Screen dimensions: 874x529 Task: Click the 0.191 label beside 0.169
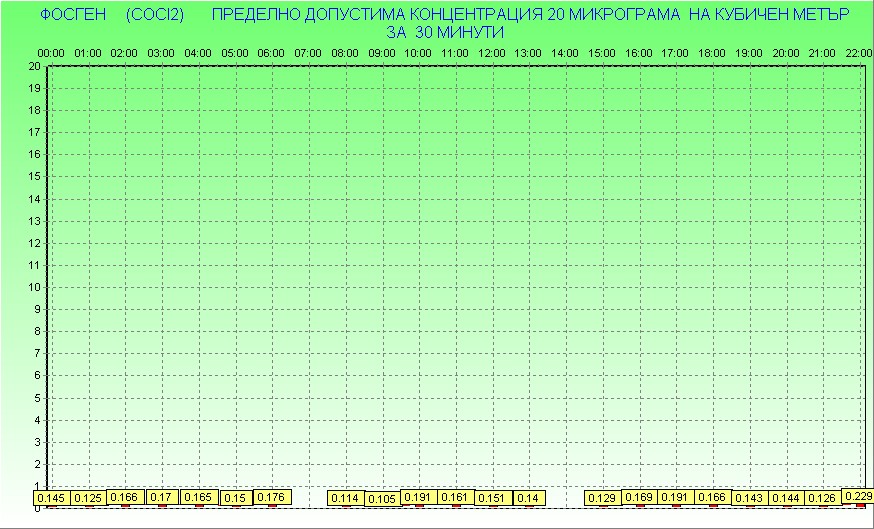point(676,497)
